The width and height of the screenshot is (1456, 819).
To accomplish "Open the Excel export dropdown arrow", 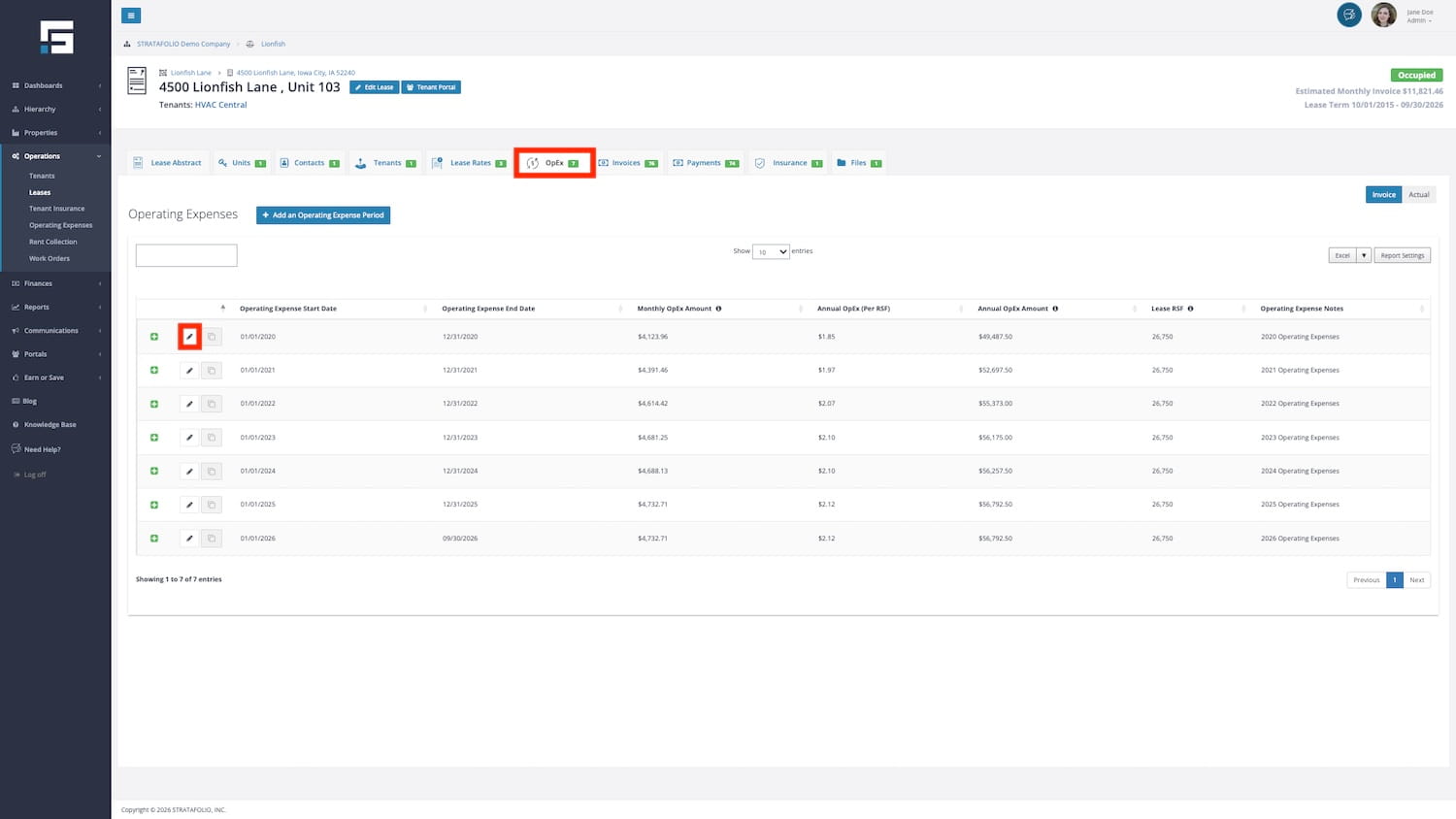I will point(1364,255).
